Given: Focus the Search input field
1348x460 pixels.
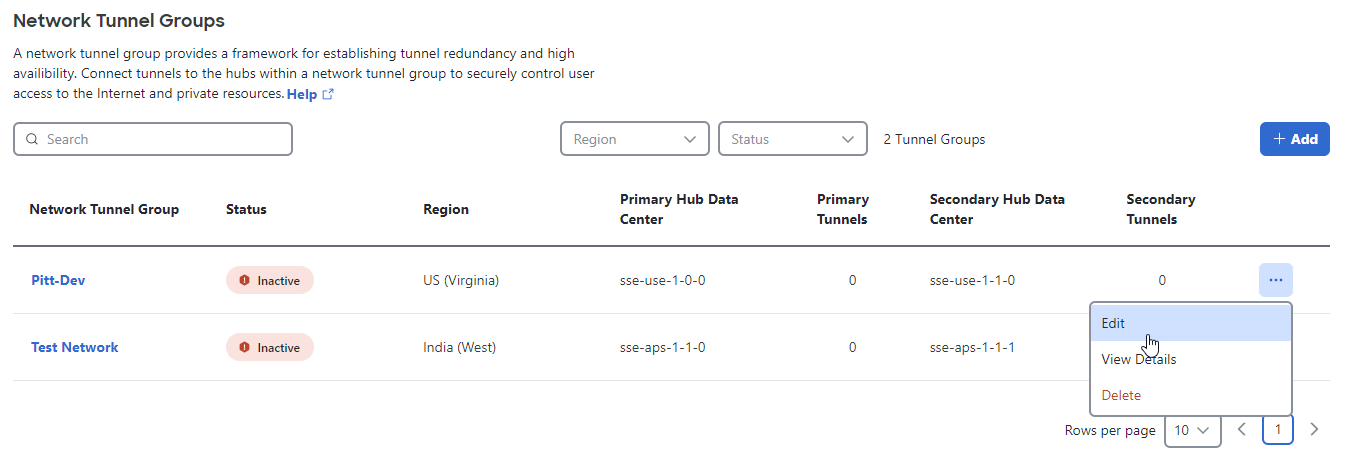Looking at the screenshot, I should (153, 139).
